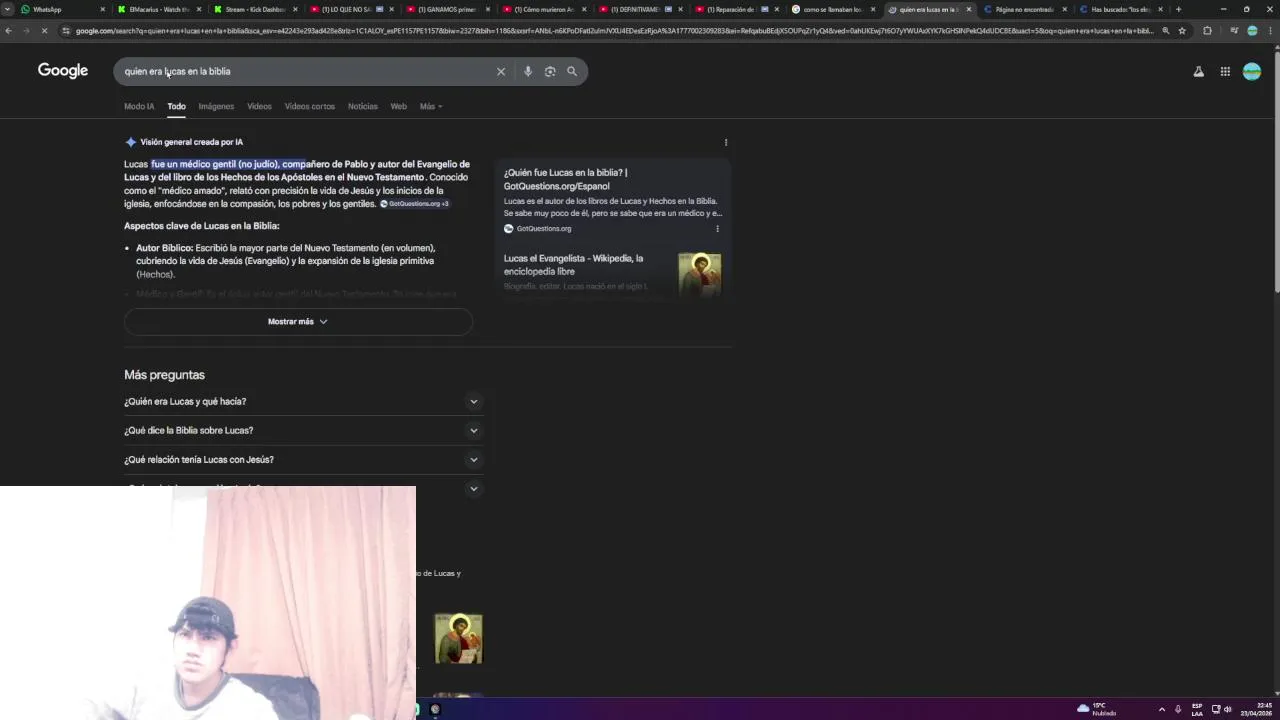Viewport: 1280px width, 720px height.
Task: Show hidden system tray icons
Action: [1161, 709]
